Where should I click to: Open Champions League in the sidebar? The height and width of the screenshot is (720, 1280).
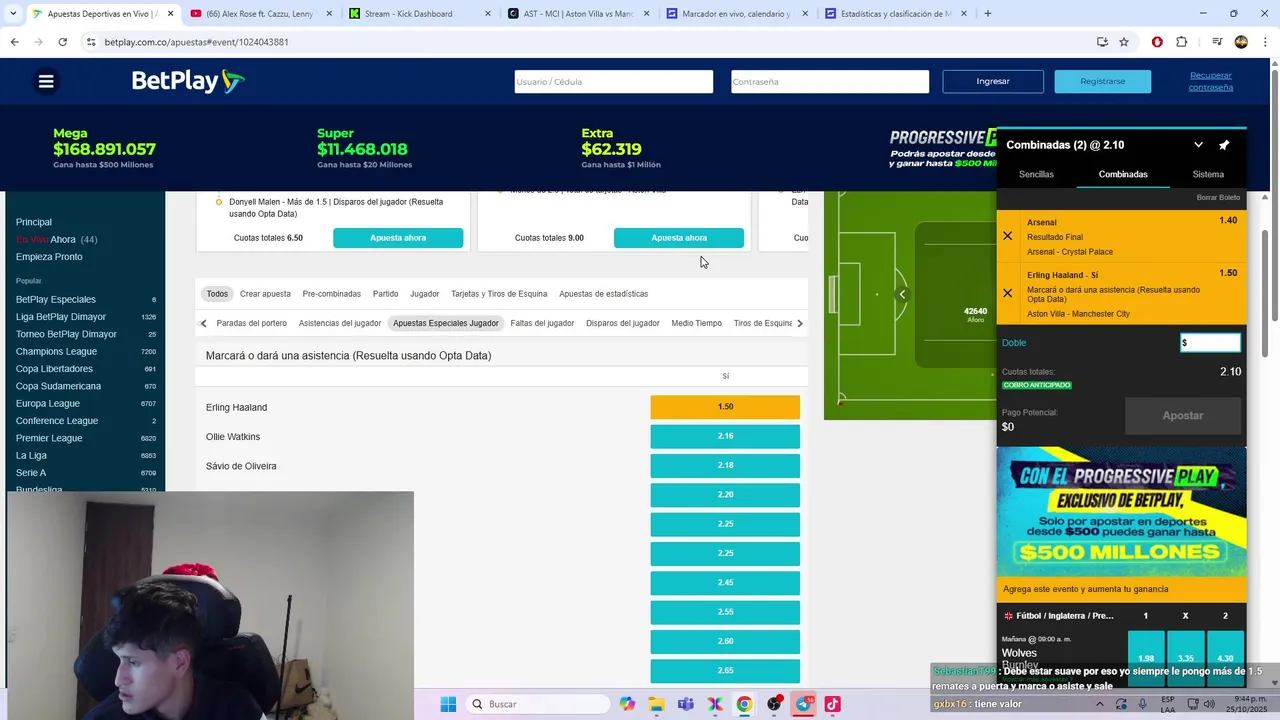point(56,351)
